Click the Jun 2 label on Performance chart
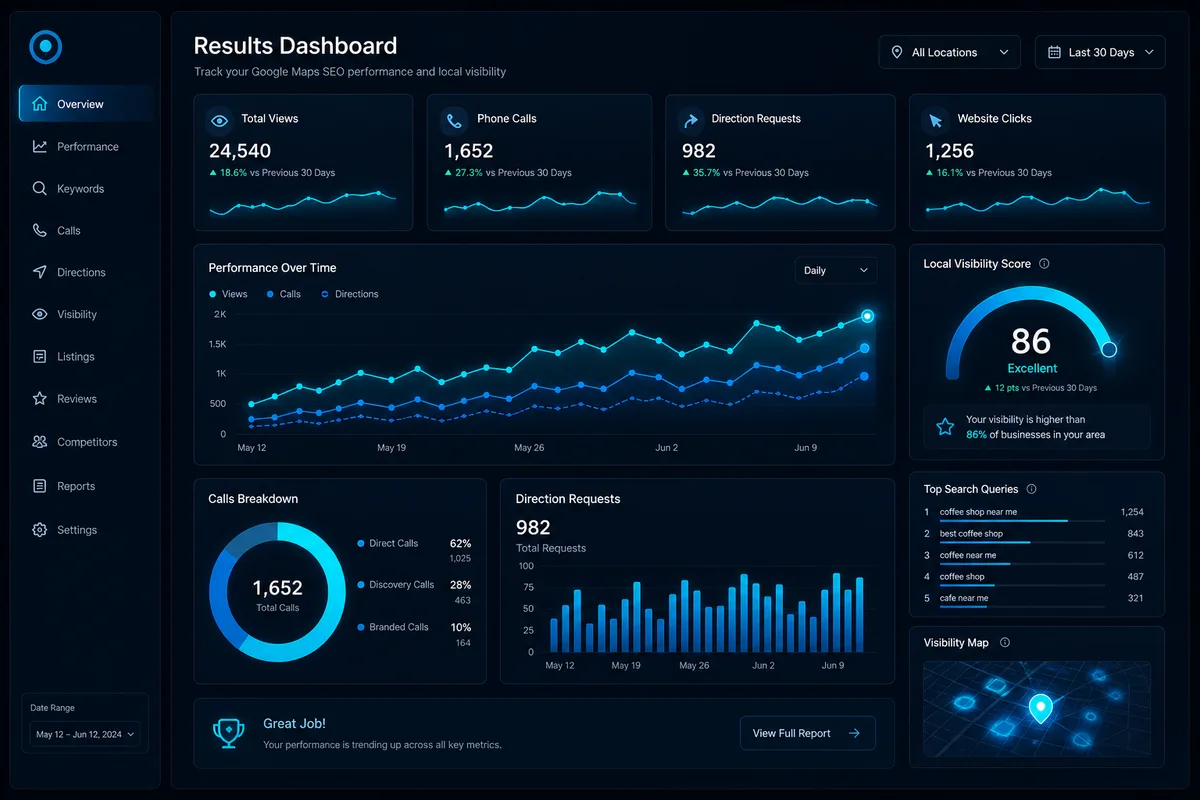This screenshot has width=1200, height=800. (667, 448)
